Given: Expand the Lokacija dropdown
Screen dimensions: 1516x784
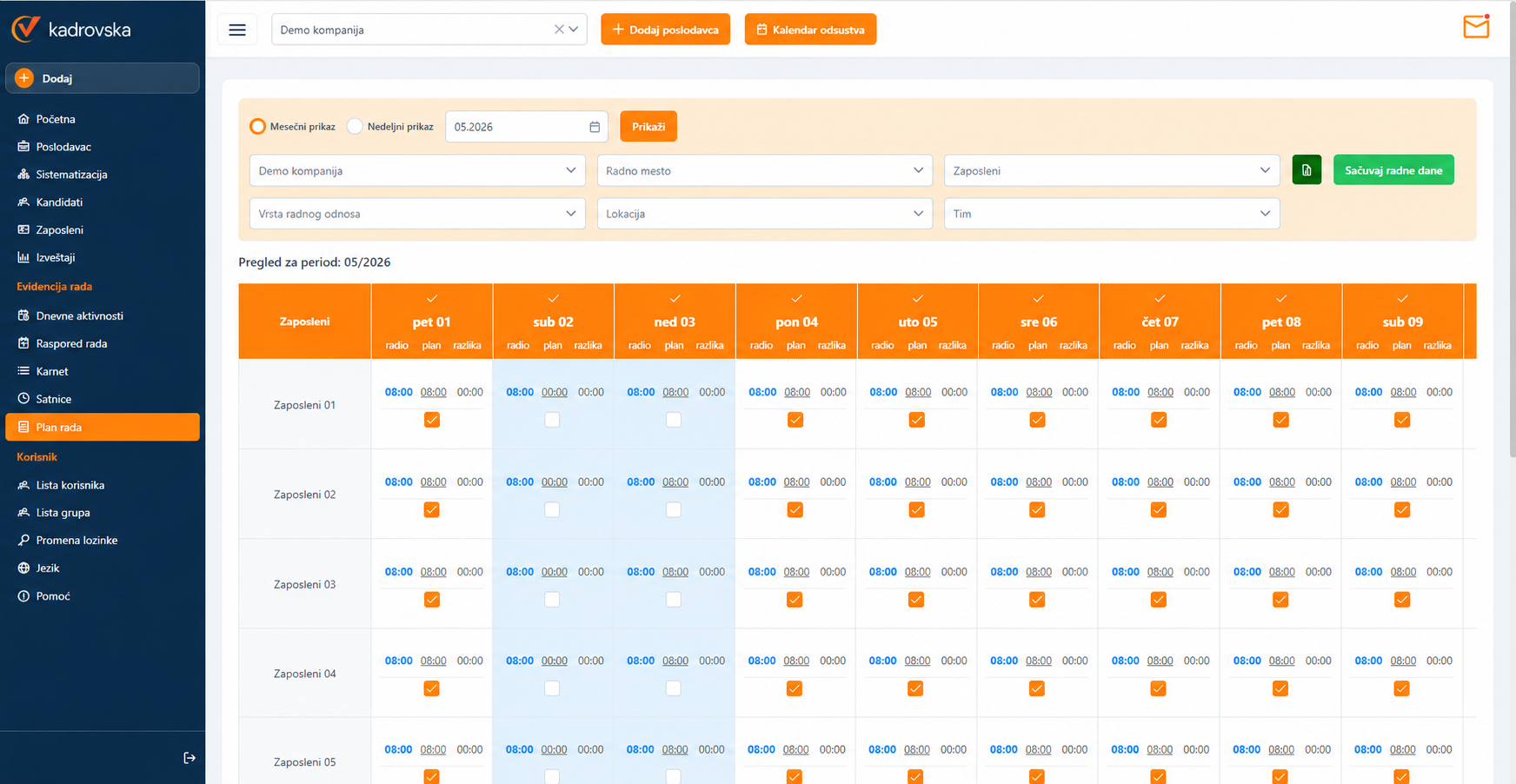Looking at the screenshot, I should (765, 214).
